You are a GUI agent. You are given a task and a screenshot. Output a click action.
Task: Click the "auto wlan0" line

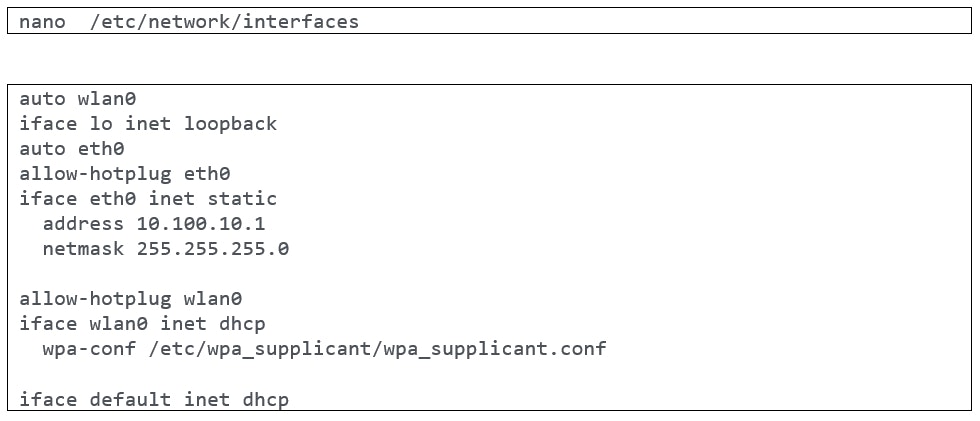point(77,99)
